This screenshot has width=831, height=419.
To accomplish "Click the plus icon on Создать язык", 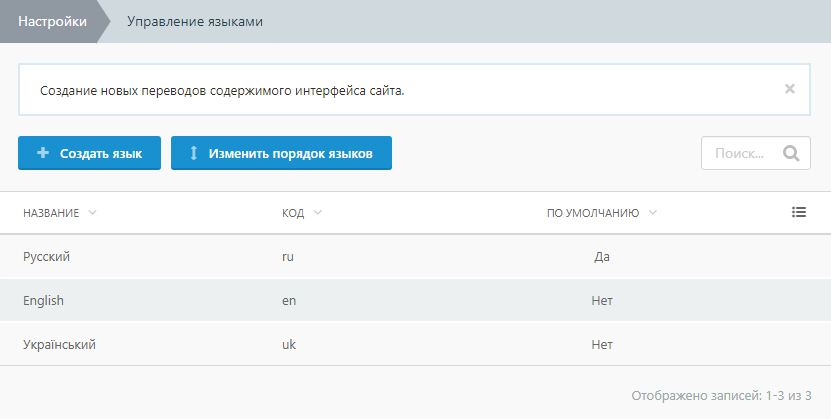I will [43, 154].
